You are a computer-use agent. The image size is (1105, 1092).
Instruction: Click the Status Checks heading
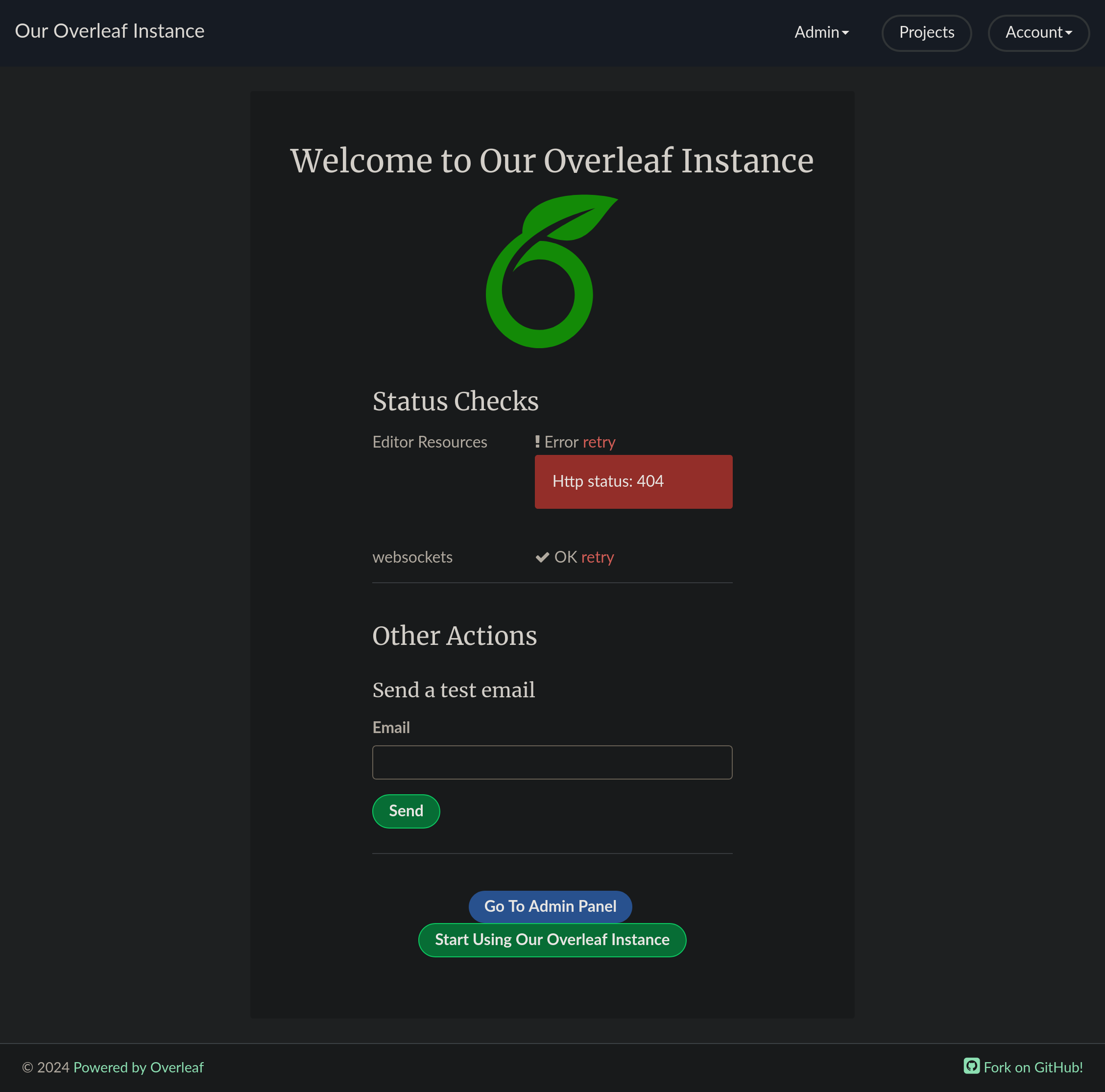point(455,401)
